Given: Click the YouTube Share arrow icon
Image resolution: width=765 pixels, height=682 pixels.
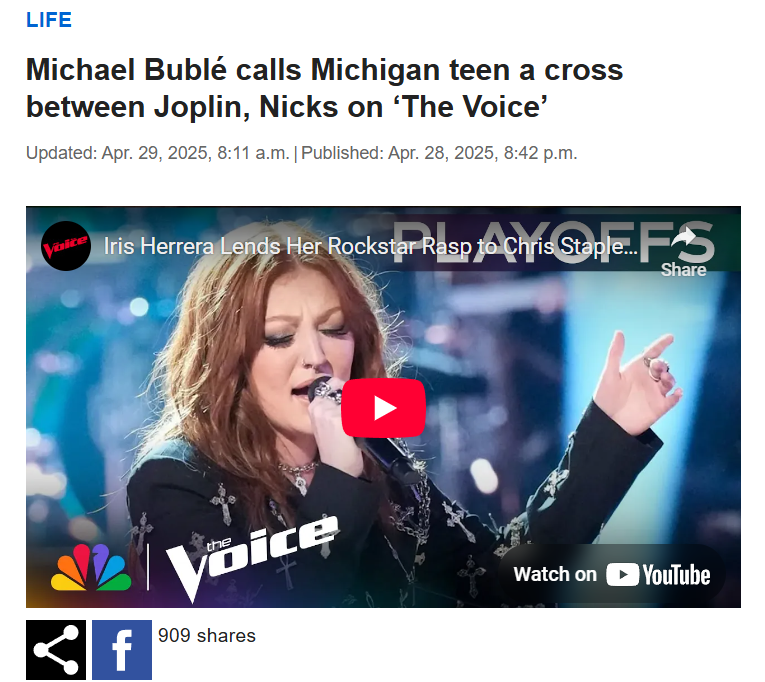Looking at the screenshot, I should coord(684,238).
